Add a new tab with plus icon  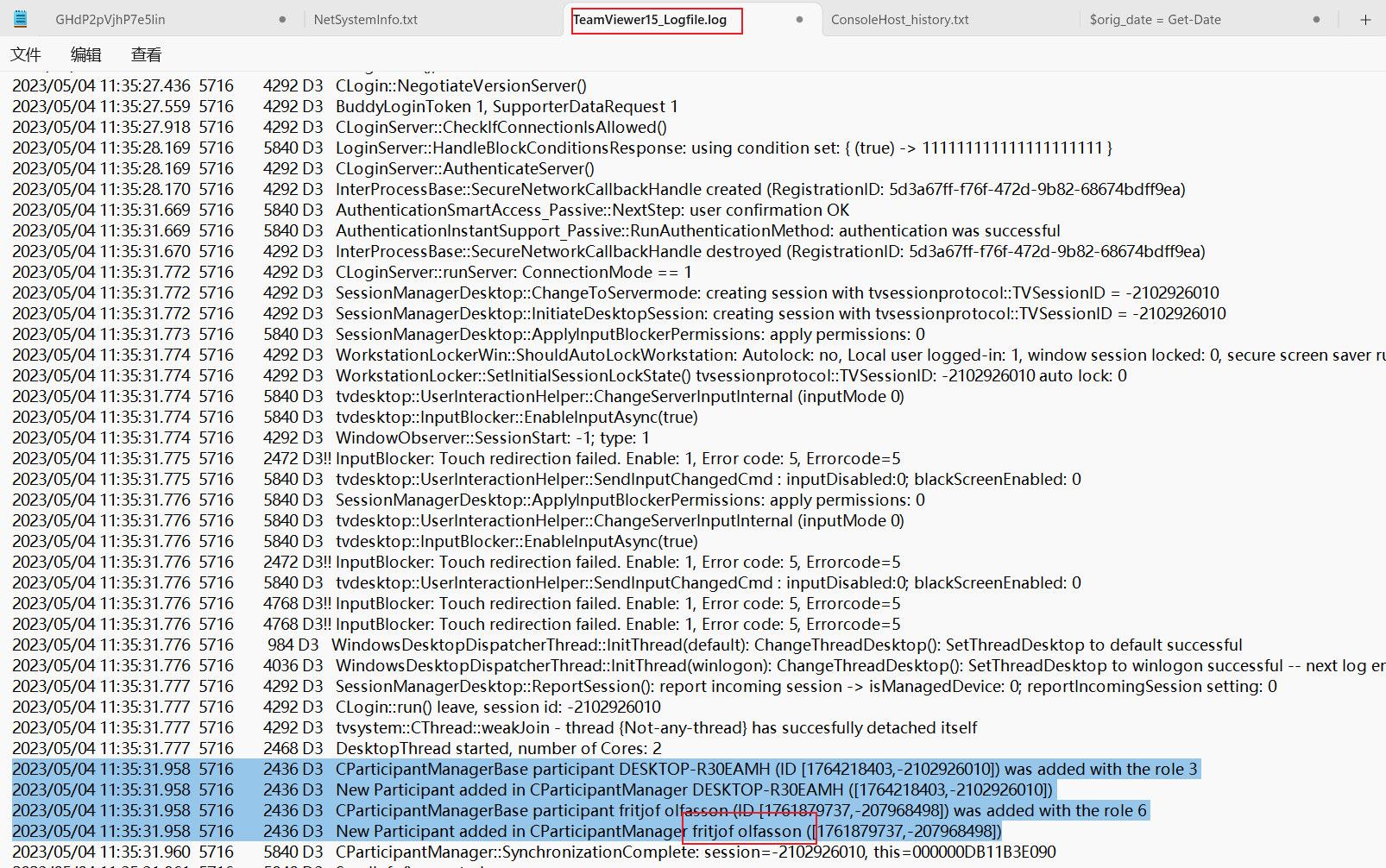[x=1365, y=20]
